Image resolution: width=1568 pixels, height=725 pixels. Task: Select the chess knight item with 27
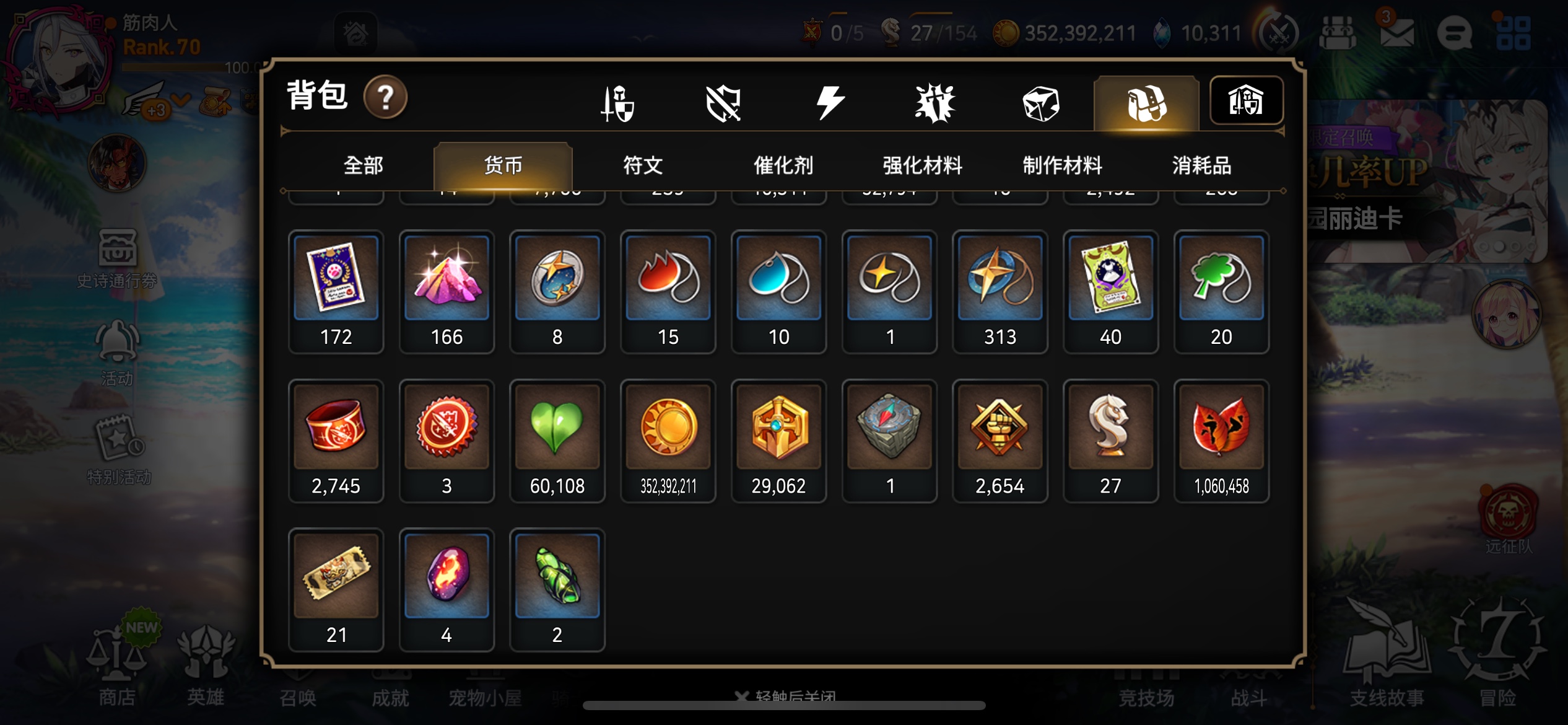tap(1110, 441)
